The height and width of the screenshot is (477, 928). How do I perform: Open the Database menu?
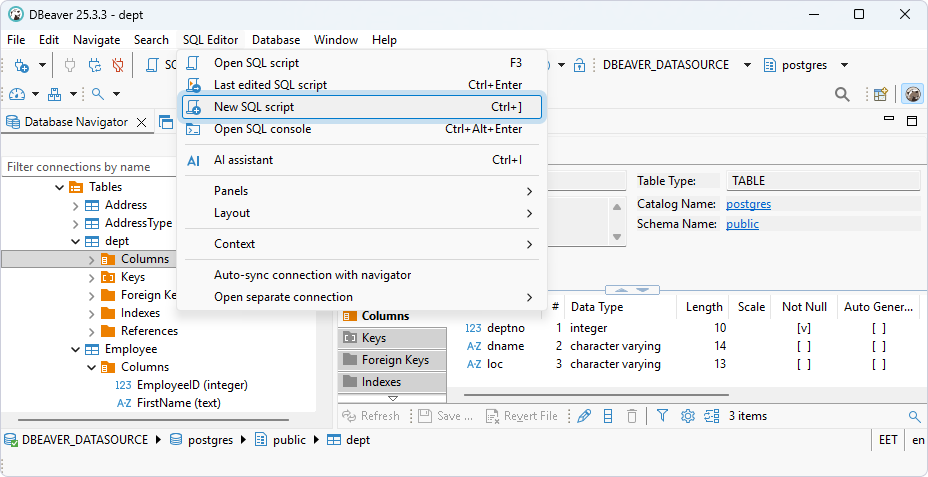[x=276, y=40]
